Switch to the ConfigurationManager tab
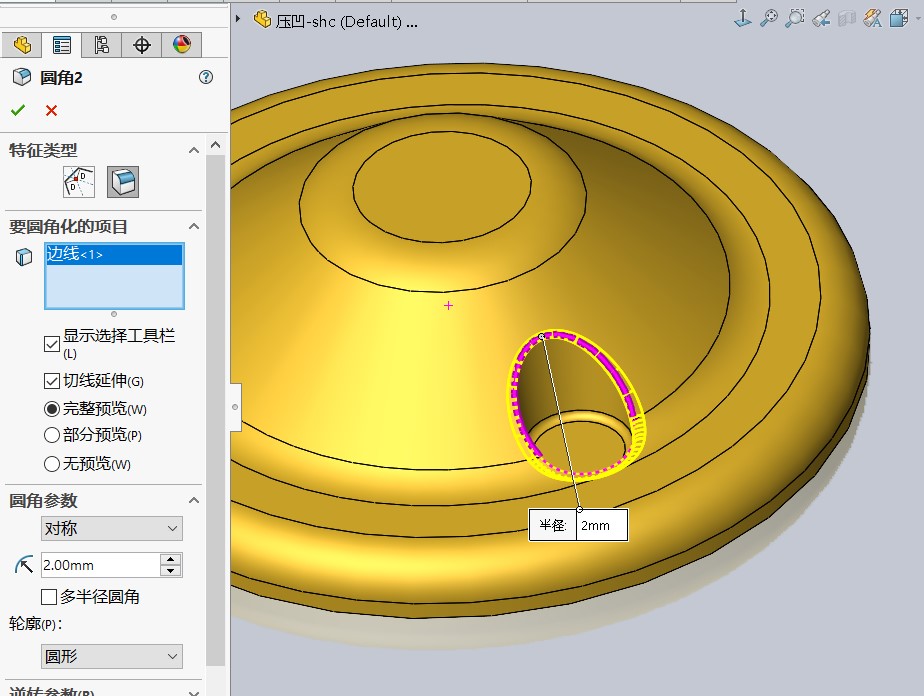The image size is (924, 696). [x=101, y=45]
